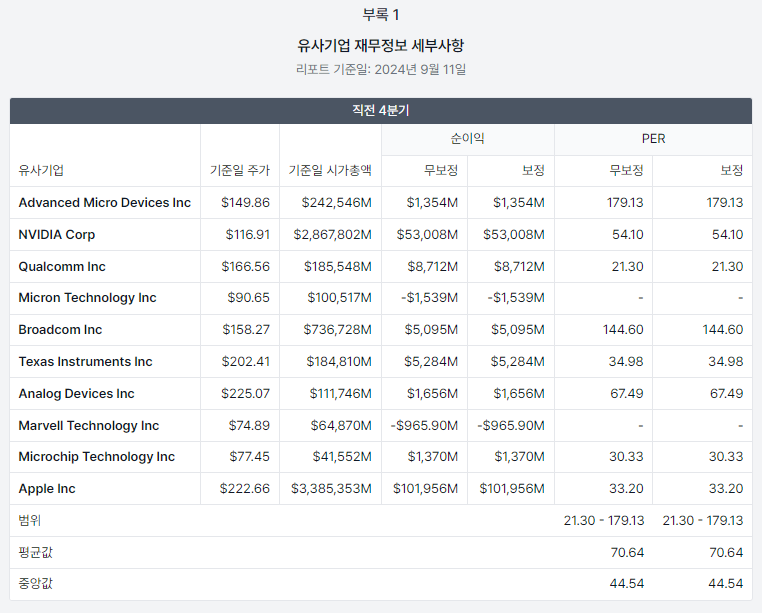762x613 pixels.
Task: Click the Apple Inc company name
Action: pos(47,489)
